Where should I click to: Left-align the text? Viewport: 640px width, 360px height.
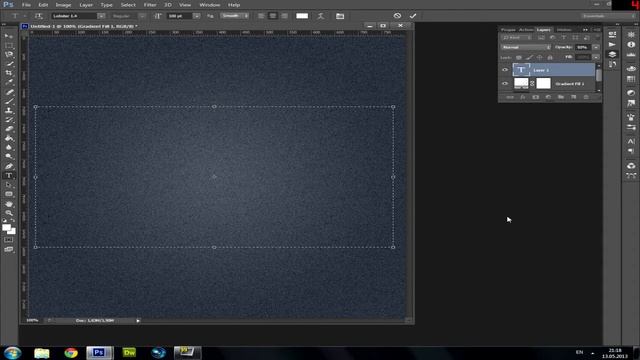(x=261, y=16)
